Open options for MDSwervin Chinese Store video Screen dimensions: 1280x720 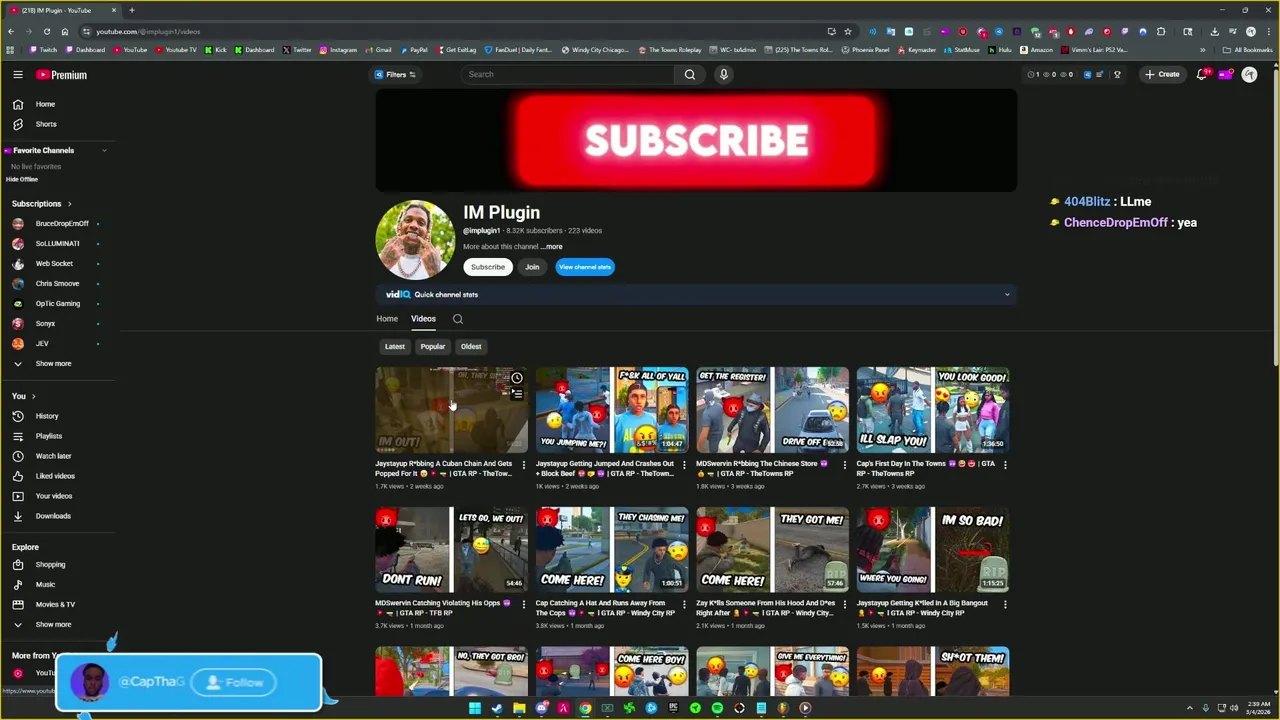point(844,464)
